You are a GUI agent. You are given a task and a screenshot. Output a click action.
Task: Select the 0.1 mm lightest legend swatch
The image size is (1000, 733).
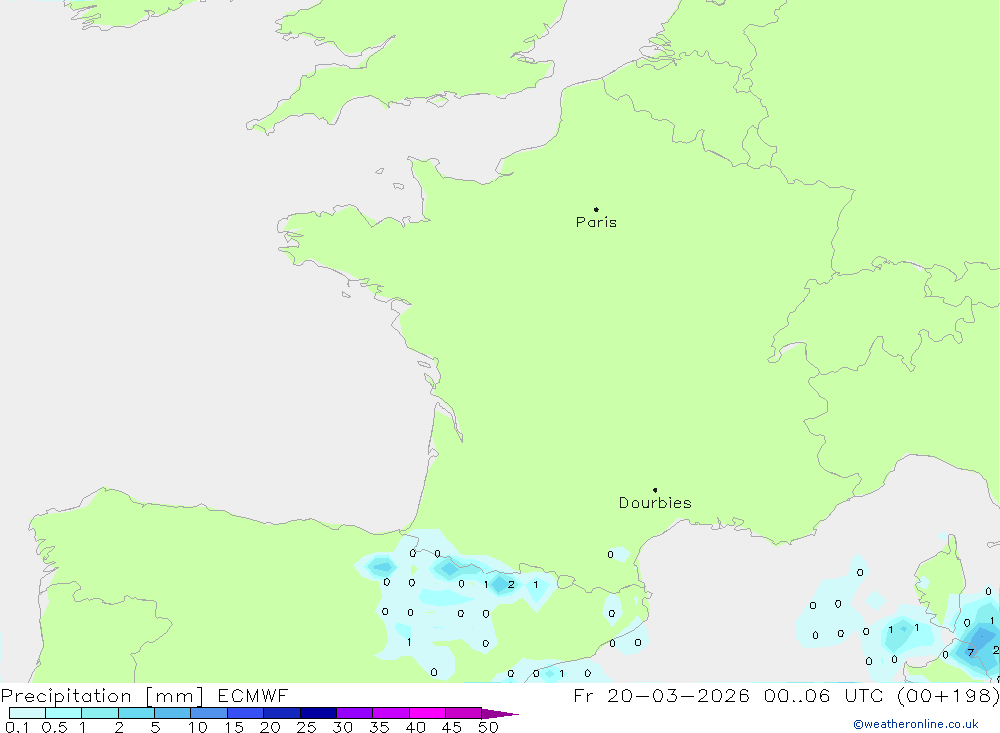27,713
